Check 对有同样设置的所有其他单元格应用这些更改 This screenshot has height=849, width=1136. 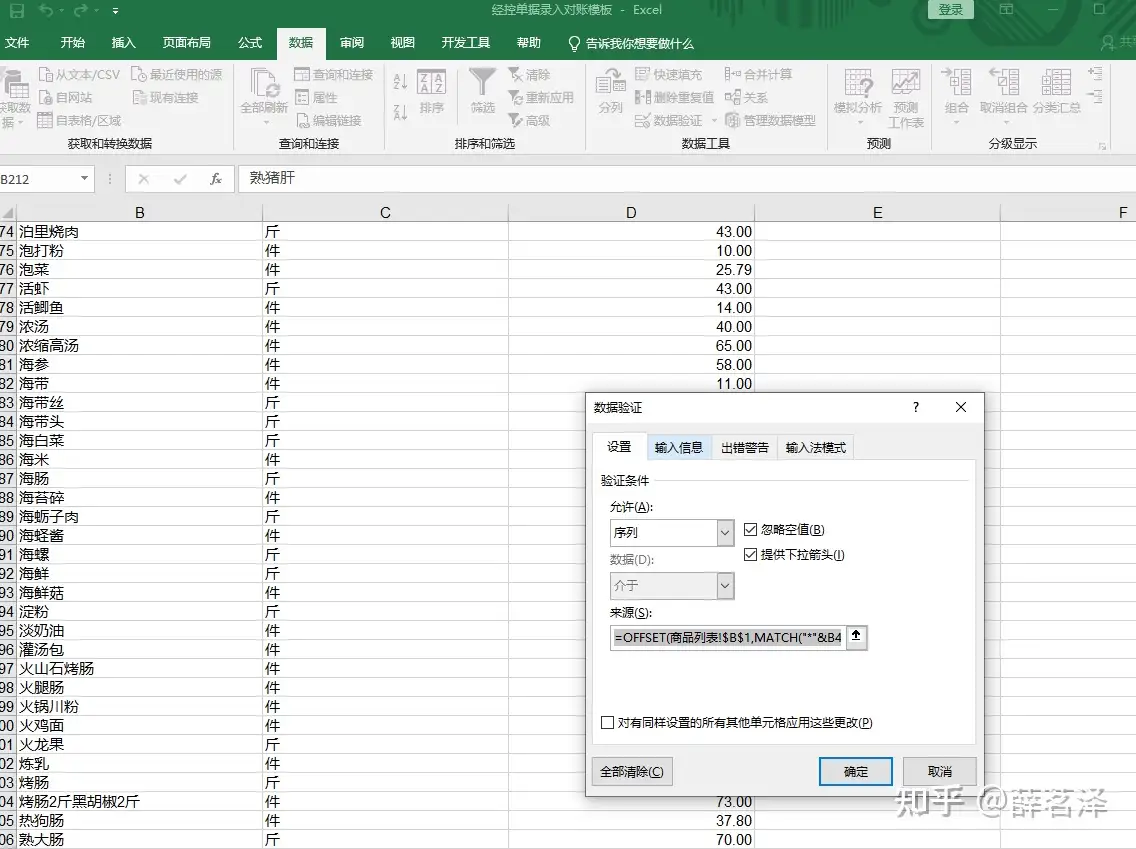[x=607, y=722]
